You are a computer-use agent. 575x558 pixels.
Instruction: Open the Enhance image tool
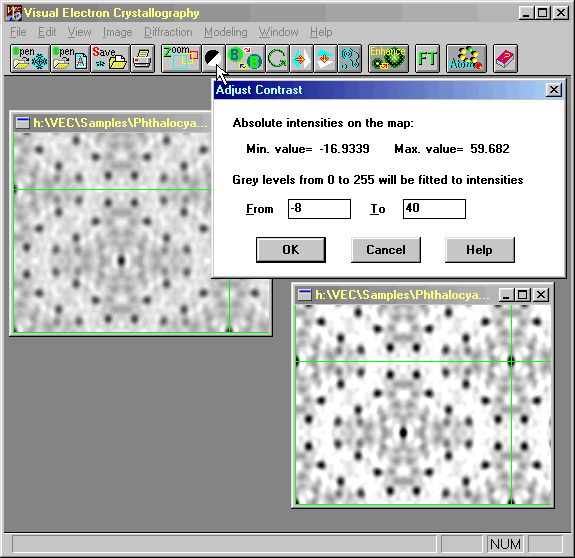click(388, 59)
